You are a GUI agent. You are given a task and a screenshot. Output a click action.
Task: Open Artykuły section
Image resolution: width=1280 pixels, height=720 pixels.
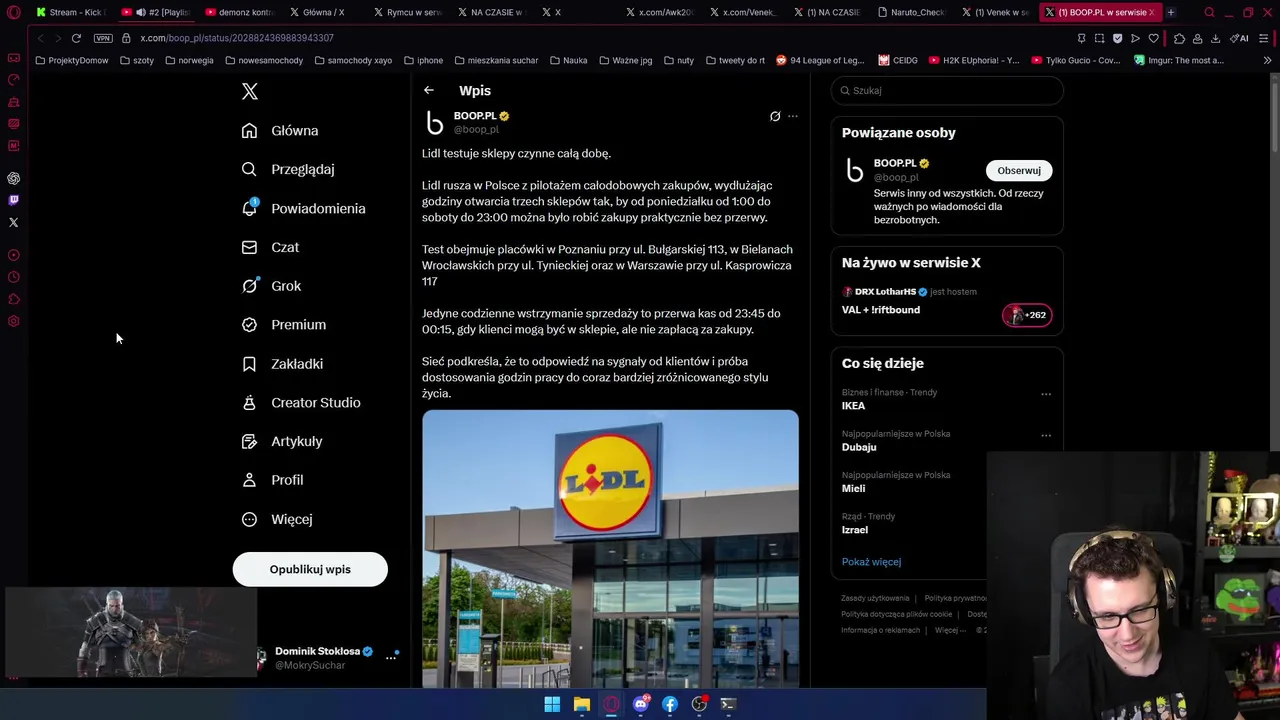(x=282, y=442)
